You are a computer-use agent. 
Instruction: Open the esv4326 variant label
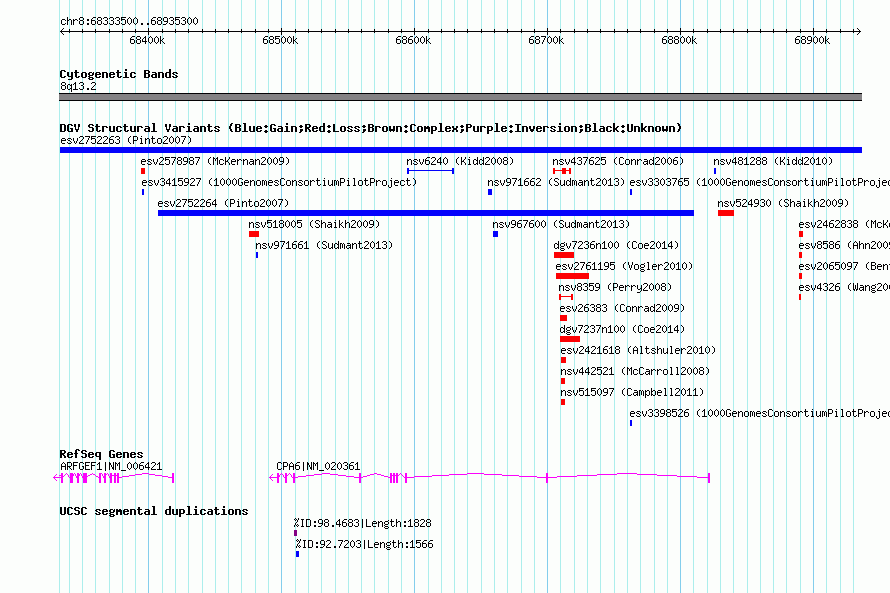tap(844, 287)
